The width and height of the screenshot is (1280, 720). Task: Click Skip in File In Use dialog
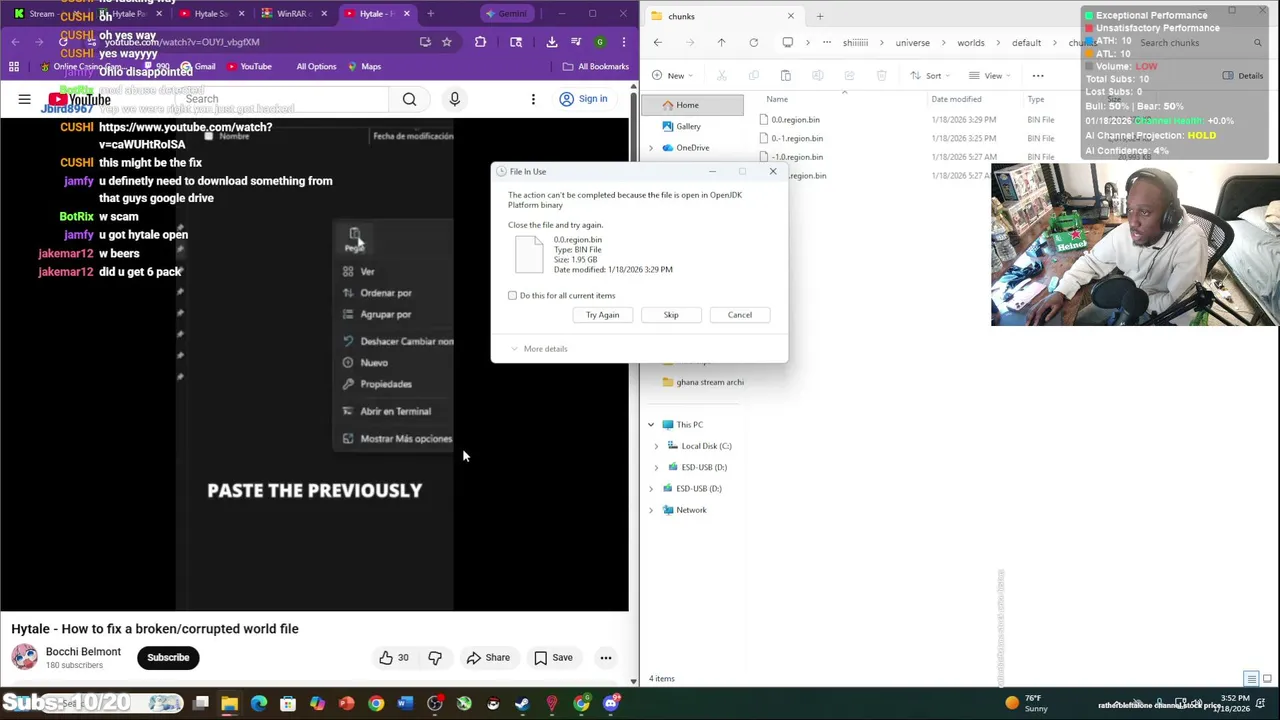671,315
